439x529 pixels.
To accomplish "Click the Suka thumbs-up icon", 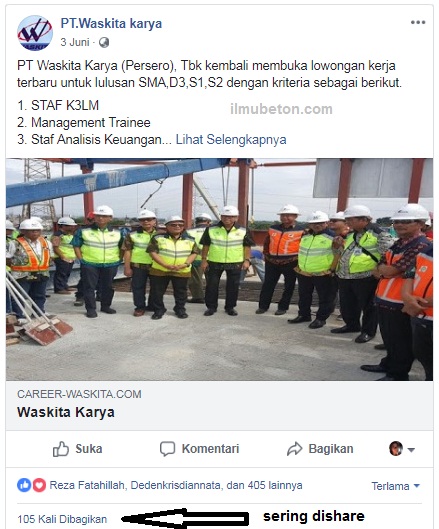I will 61,449.
